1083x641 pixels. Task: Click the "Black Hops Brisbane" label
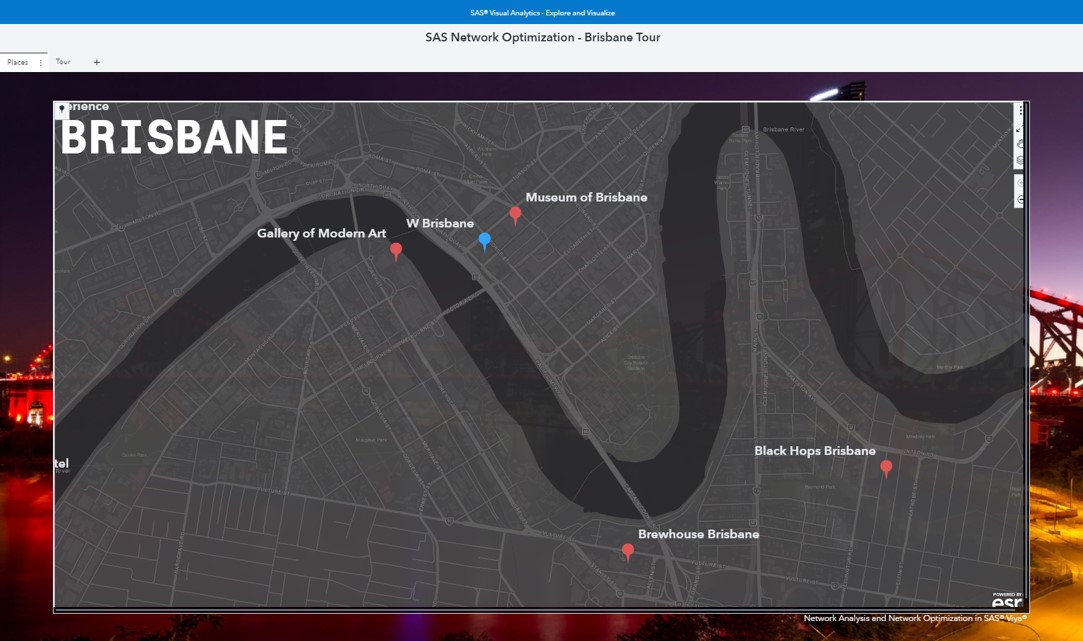tap(815, 451)
